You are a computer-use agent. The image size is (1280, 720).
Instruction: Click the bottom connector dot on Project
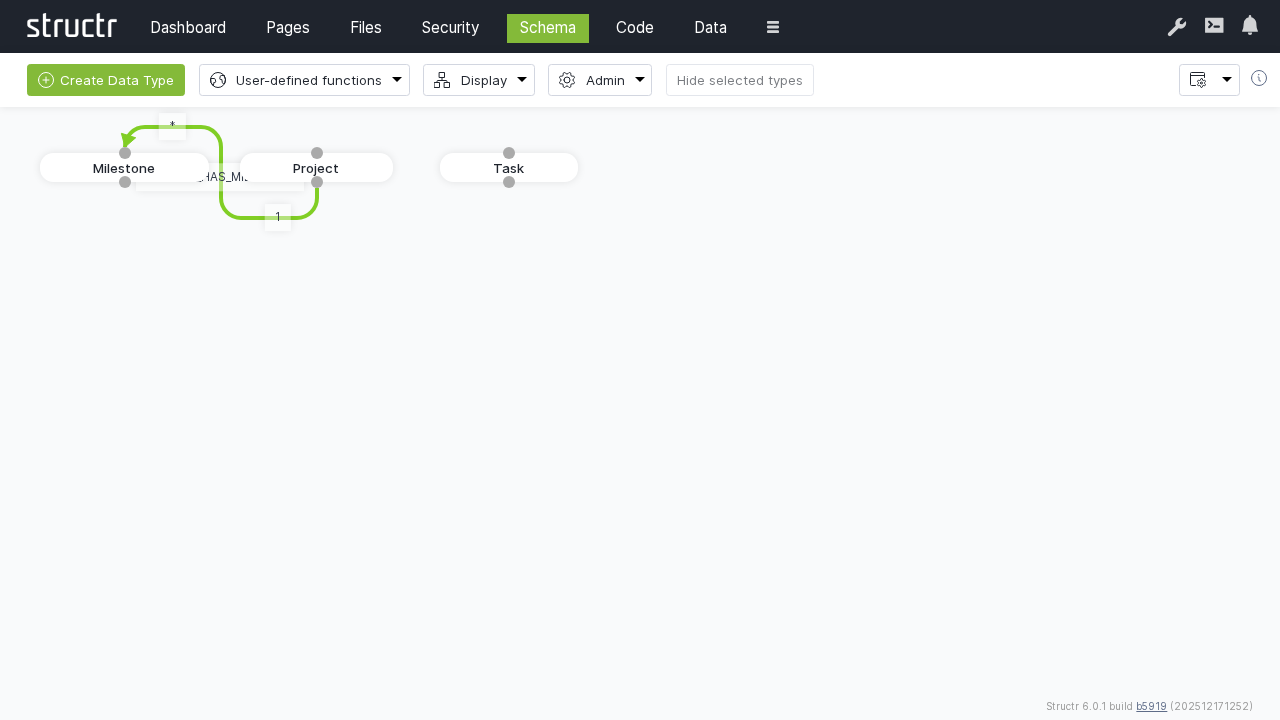pyautogui.click(x=317, y=182)
